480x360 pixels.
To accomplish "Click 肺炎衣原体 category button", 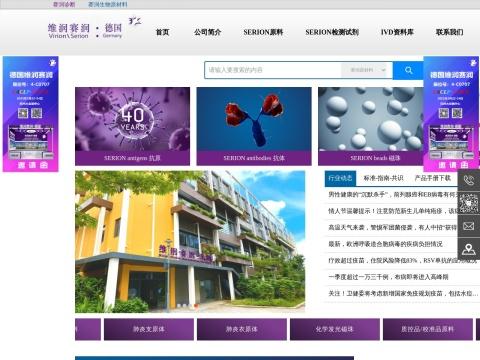I will pyautogui.click(x=242, y=329).
